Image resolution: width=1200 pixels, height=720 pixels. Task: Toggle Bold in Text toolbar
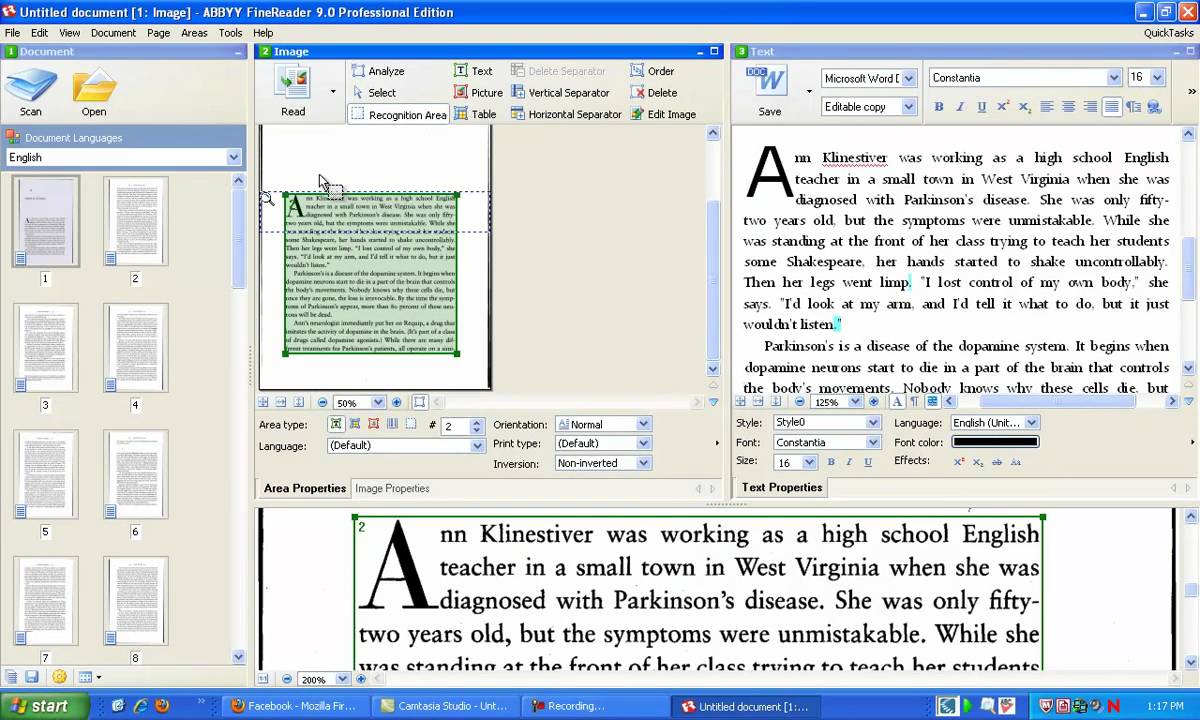tap(938, 107)
